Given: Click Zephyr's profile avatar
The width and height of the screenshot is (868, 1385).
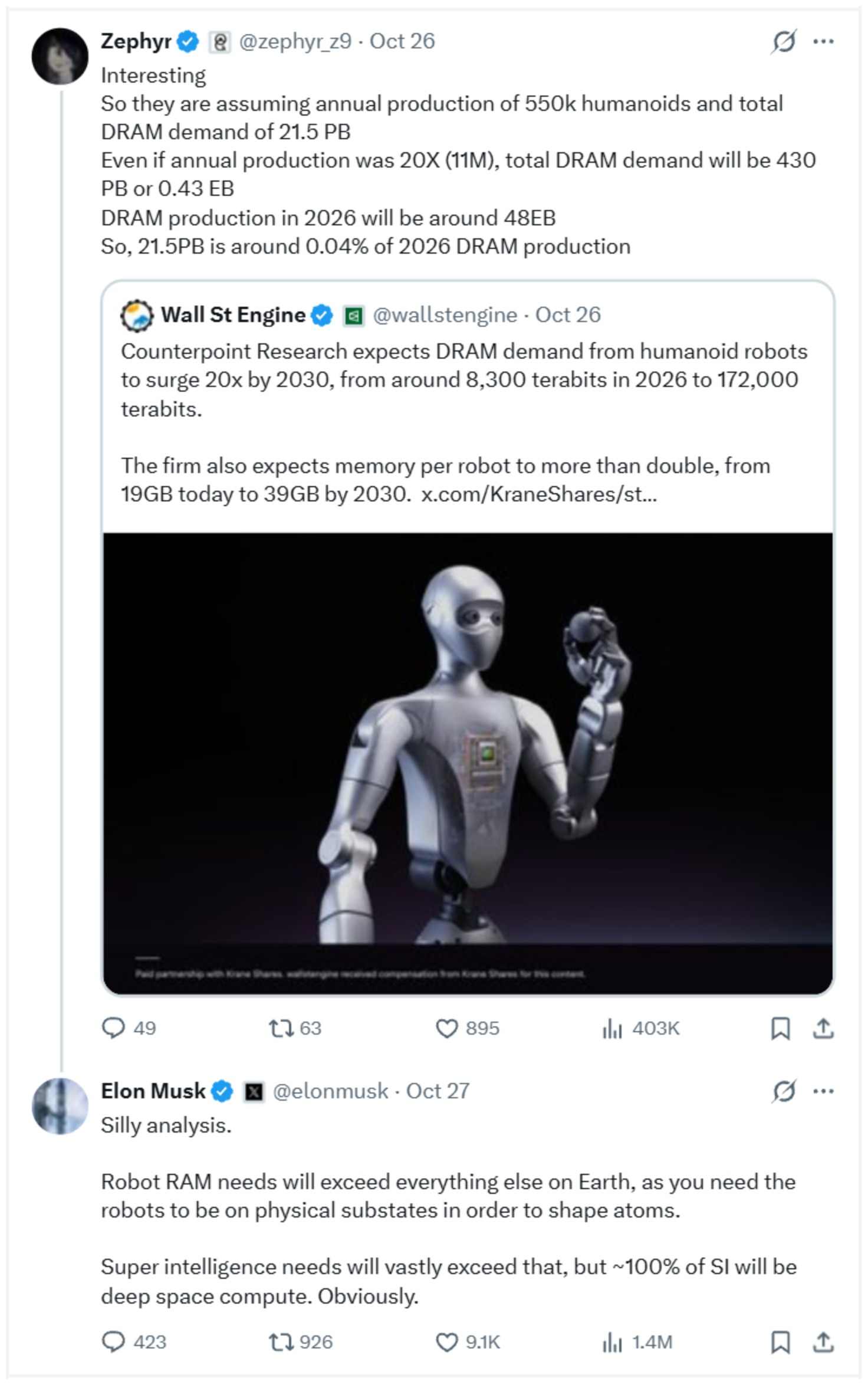Looking at the screenshot, I should click(60, 56).
